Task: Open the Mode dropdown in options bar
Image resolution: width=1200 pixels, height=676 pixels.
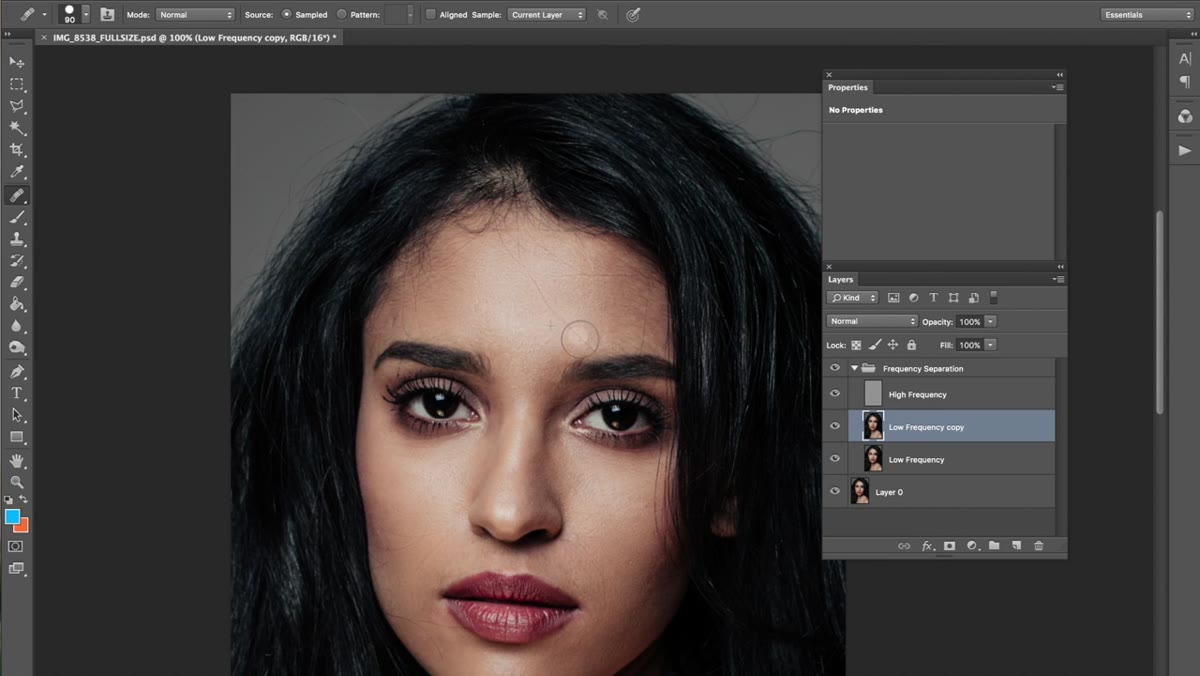Action: (195, 15)
